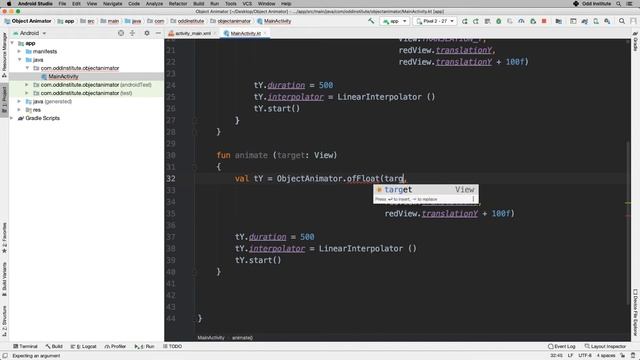Screen dimensions: 640x360
Task: Click the macOS Spotlight search icon
Action: click(618, 4)
